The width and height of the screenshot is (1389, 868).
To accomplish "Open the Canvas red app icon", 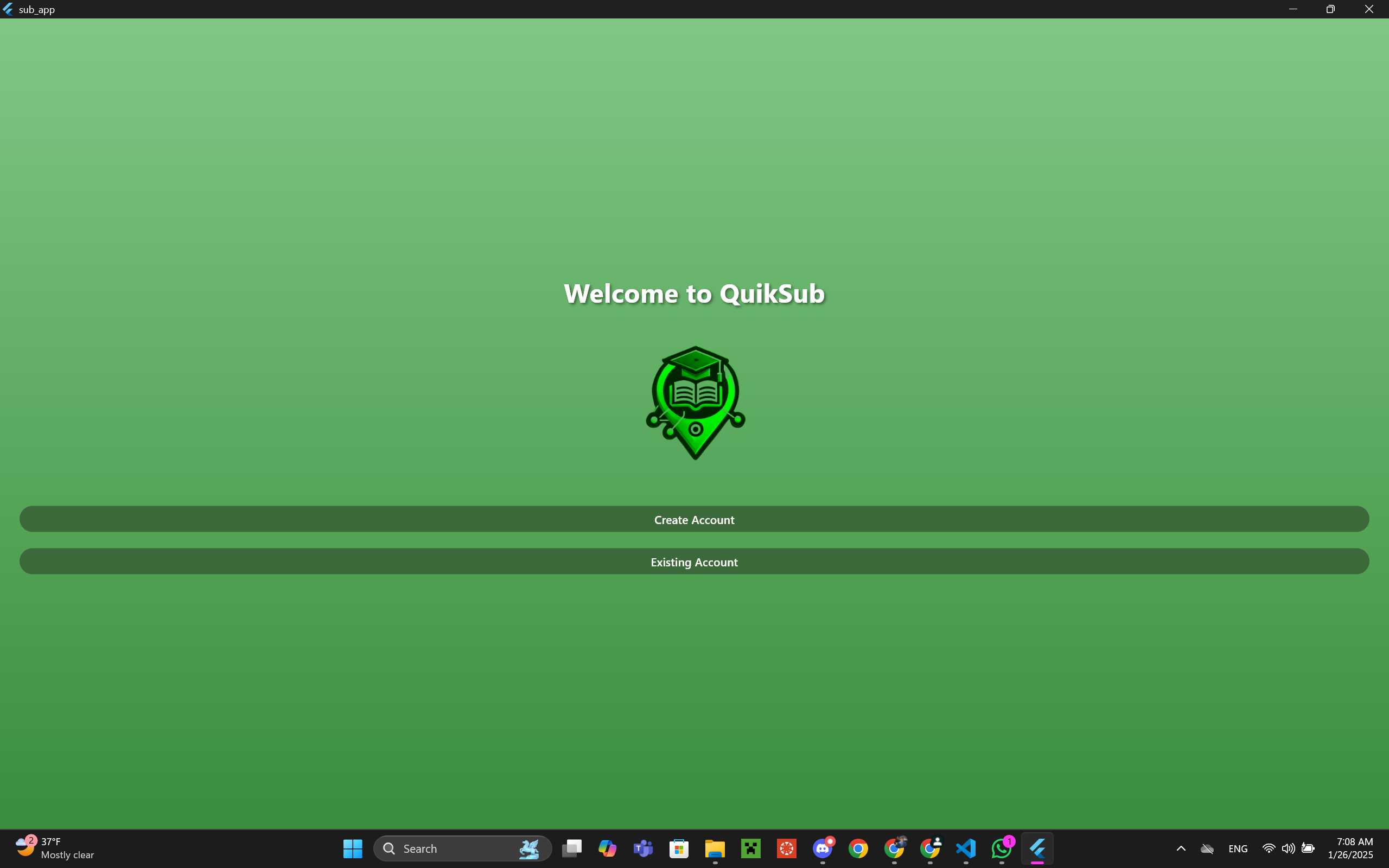I will (x=786, y=848).
